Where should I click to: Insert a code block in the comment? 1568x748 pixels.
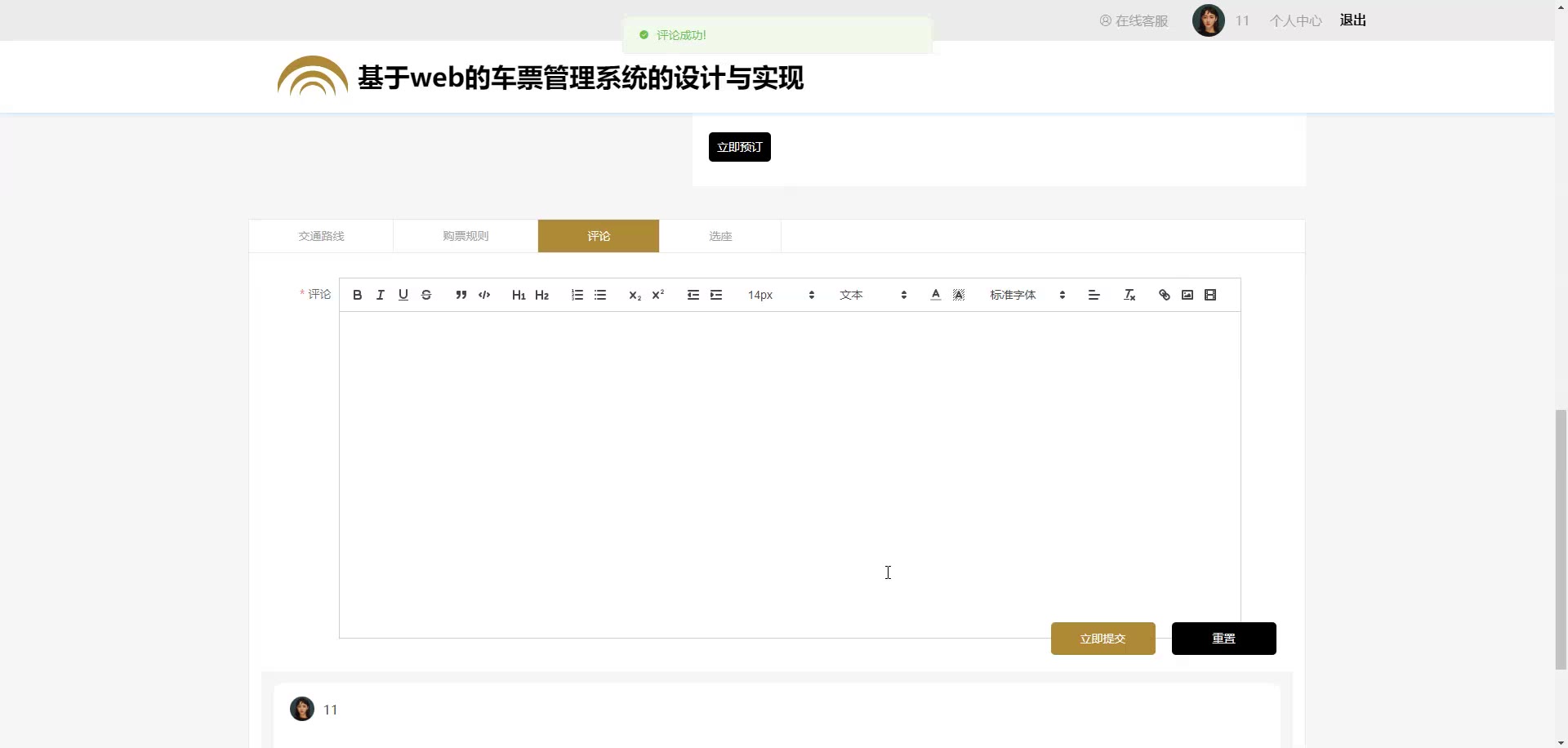[x=483, y=295]
